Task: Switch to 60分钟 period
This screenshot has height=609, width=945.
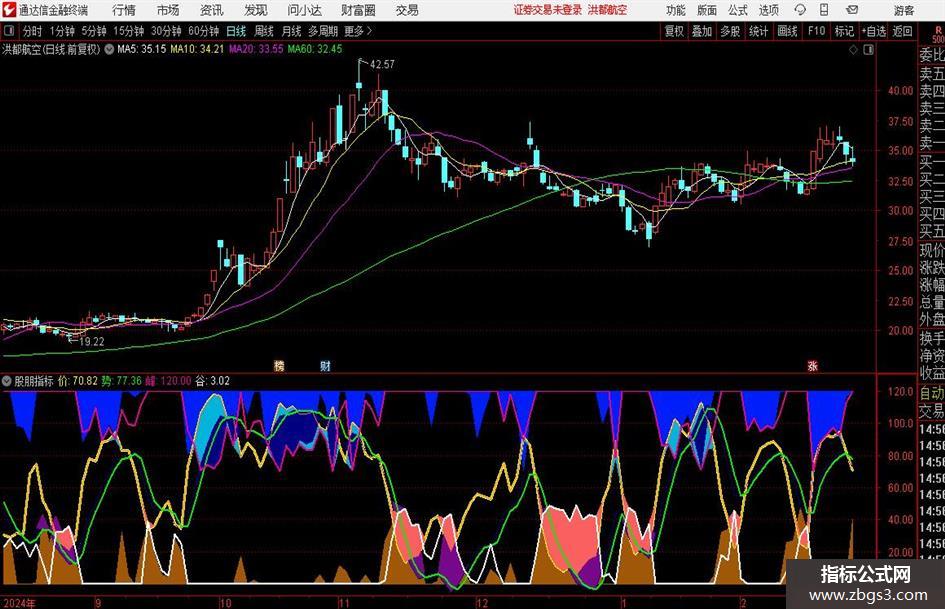Action: [x=204, y=31]
